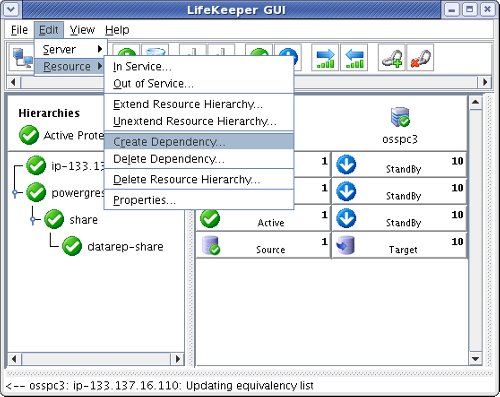The width and height of the screenshot is (500, 397).
Task: Collapse the powergres tree node handle
Action: (15, 192)
